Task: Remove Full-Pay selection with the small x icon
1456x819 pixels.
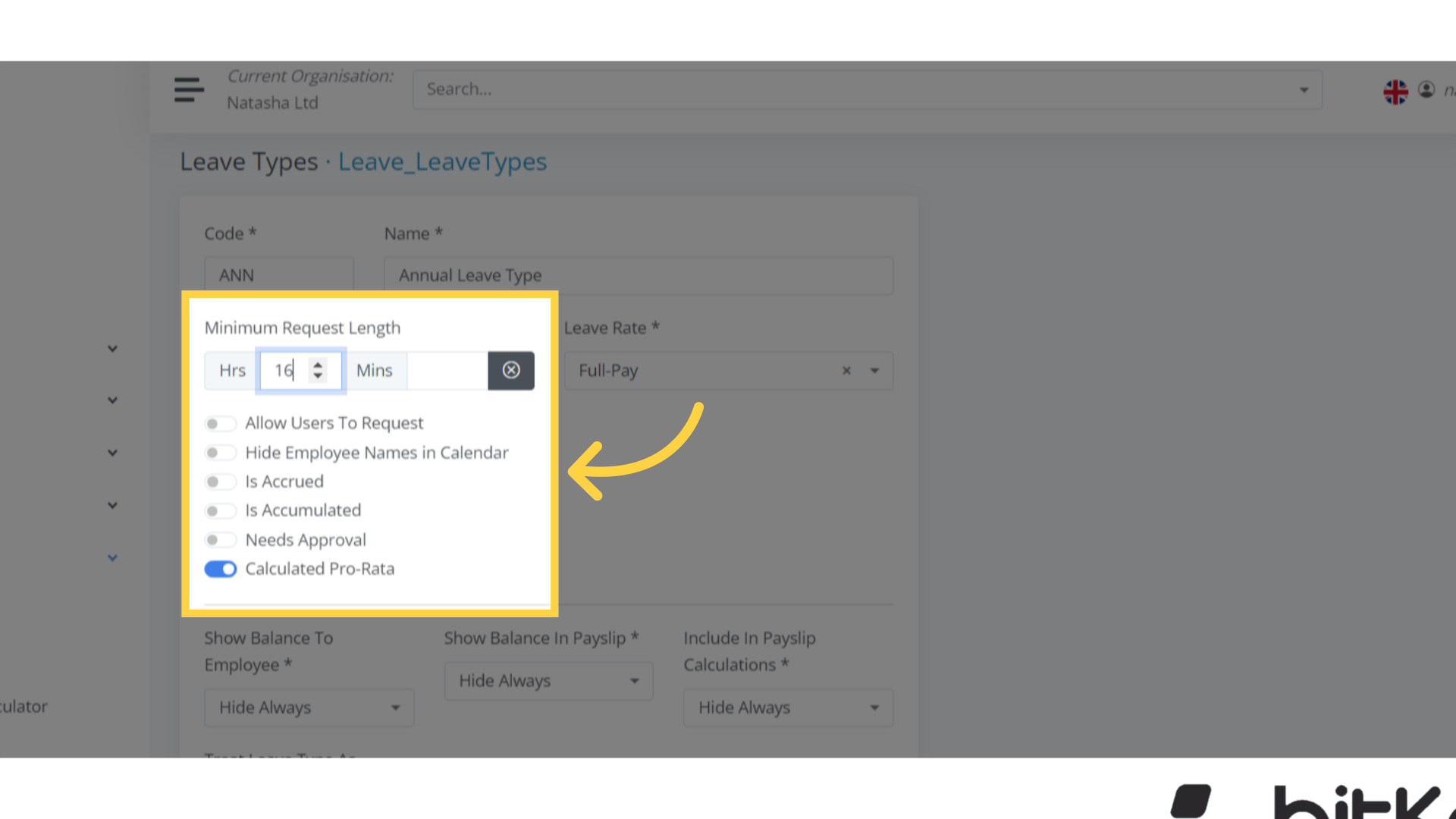Action: 846,371
